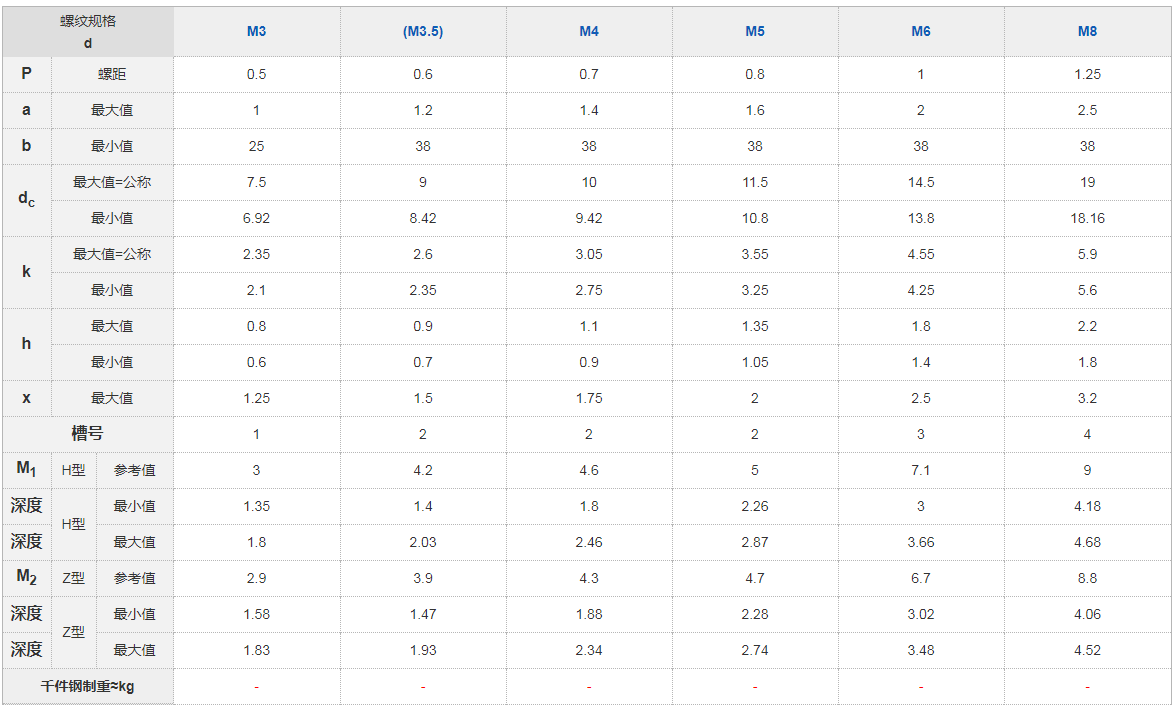This screenshot has height=705, width=1175.
Task: Click the M2 row label
Action: 26,577
